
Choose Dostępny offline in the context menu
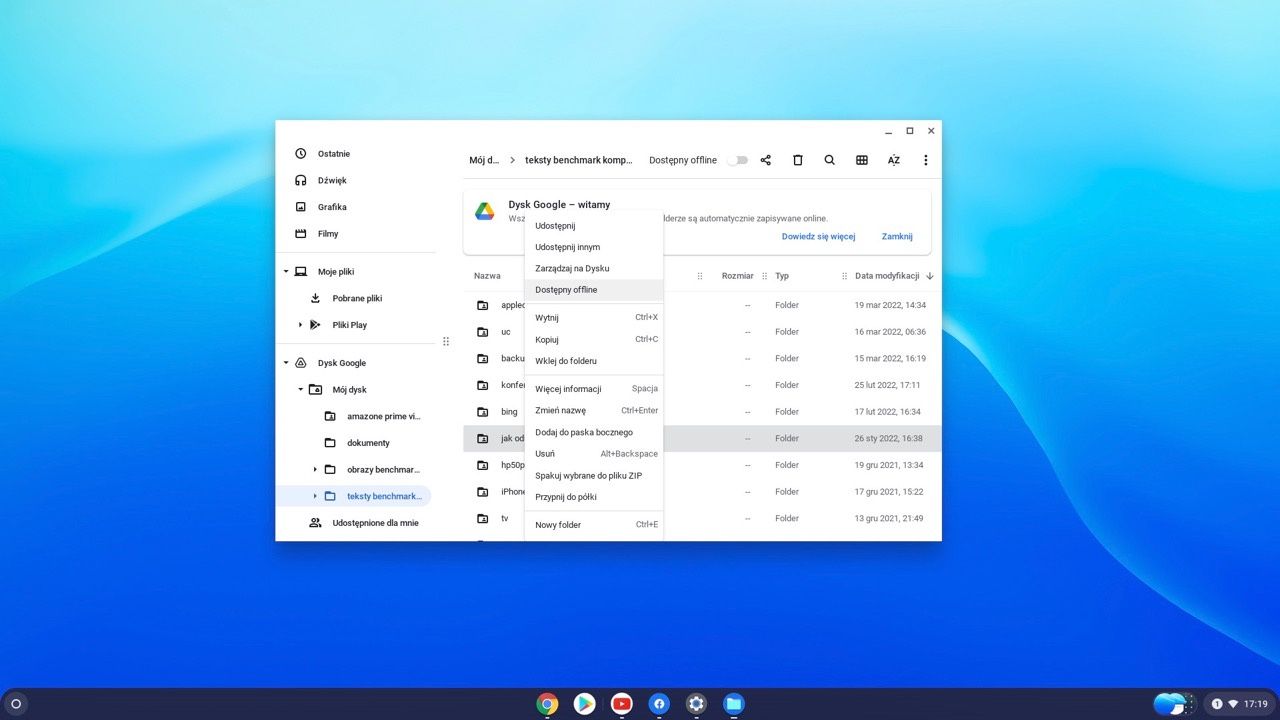[594, 290]
